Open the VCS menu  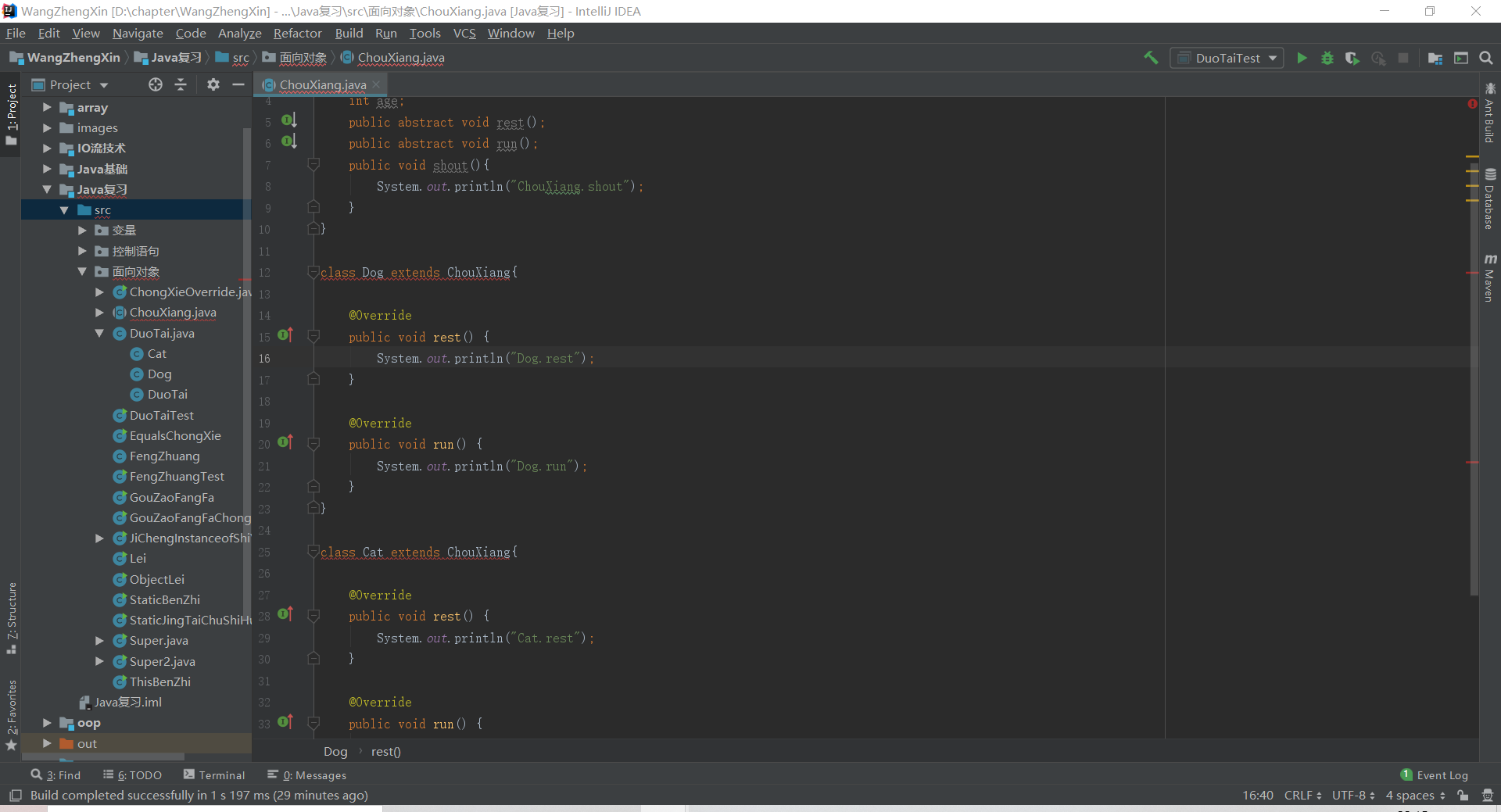pyautogui.click(x=464, y=34)
